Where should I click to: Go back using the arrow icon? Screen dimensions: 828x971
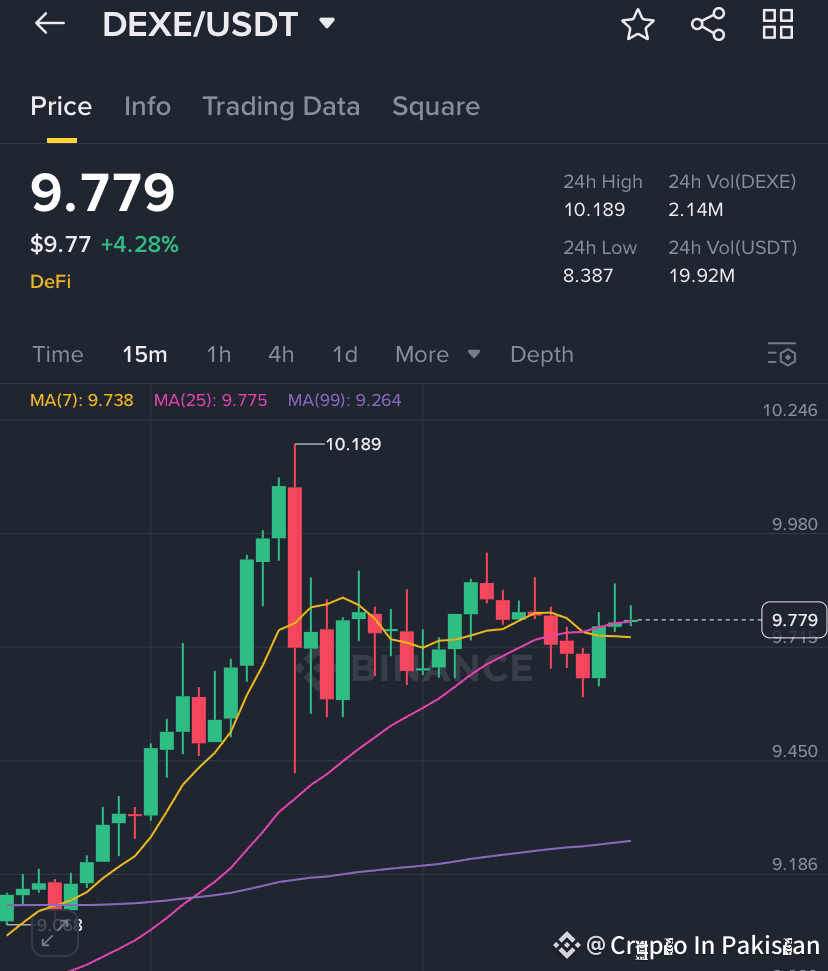(50, 24)
